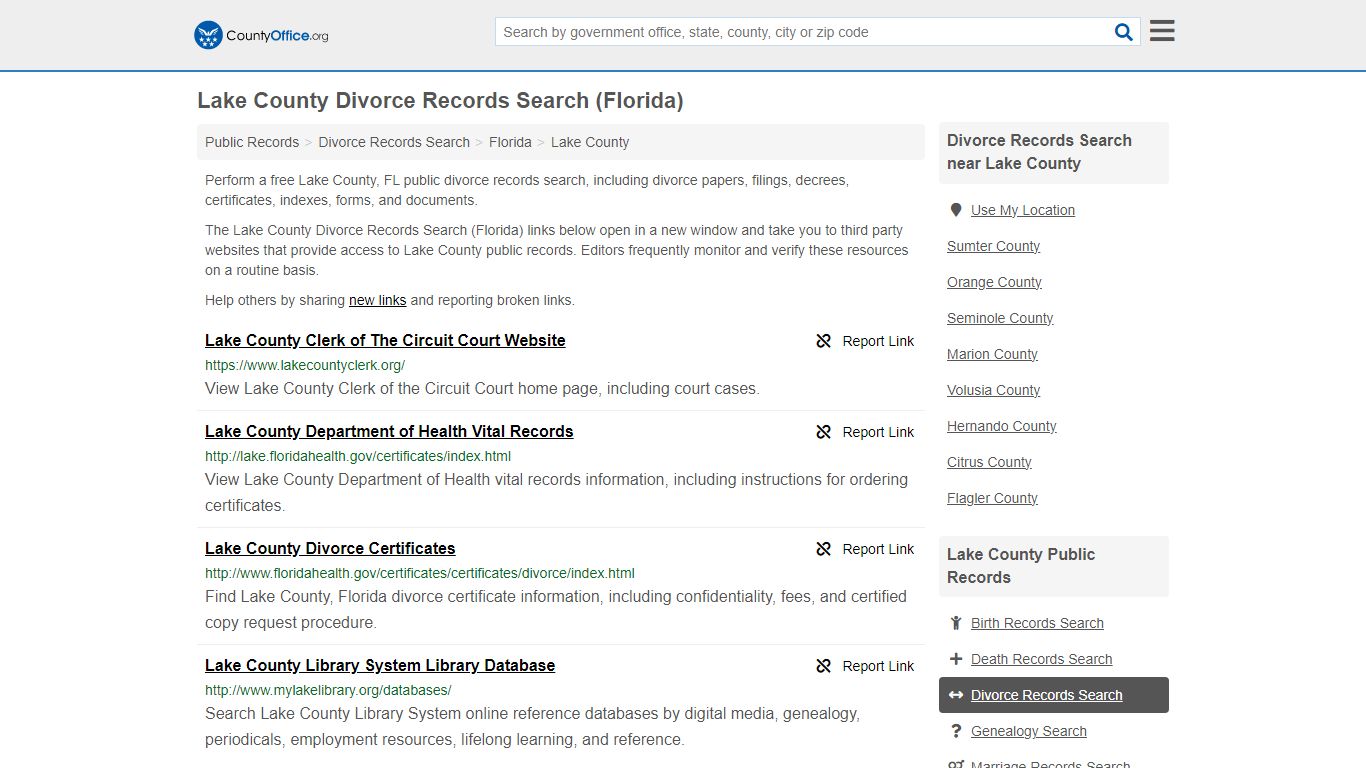Click 'Lake County Public Records' sidebar heading

pos(1020,566)
